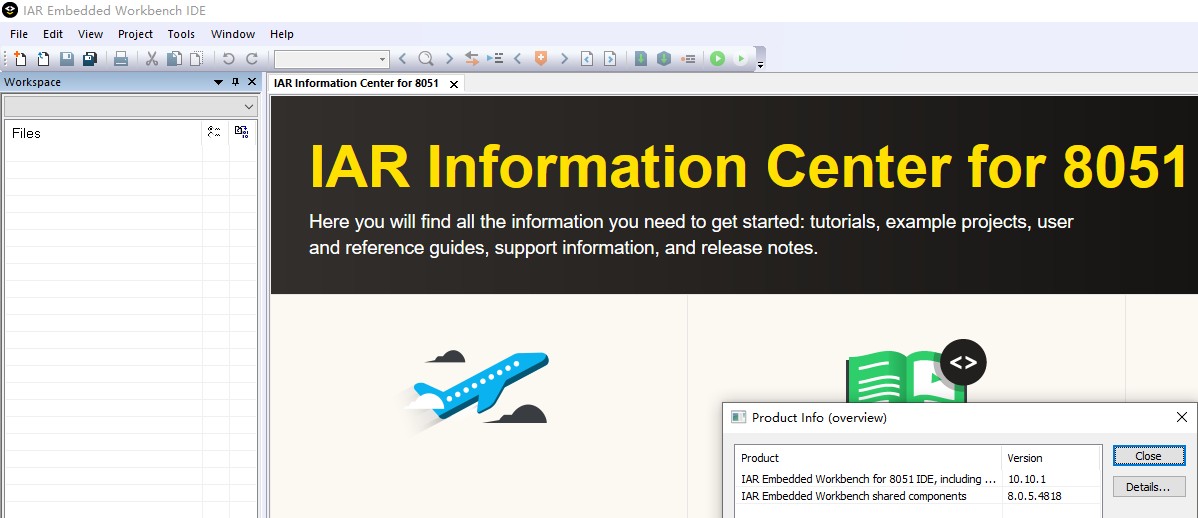The image size is (1198, 518).
Task: Click the Find Previous arrow left of magnifier
Action: 403,59
